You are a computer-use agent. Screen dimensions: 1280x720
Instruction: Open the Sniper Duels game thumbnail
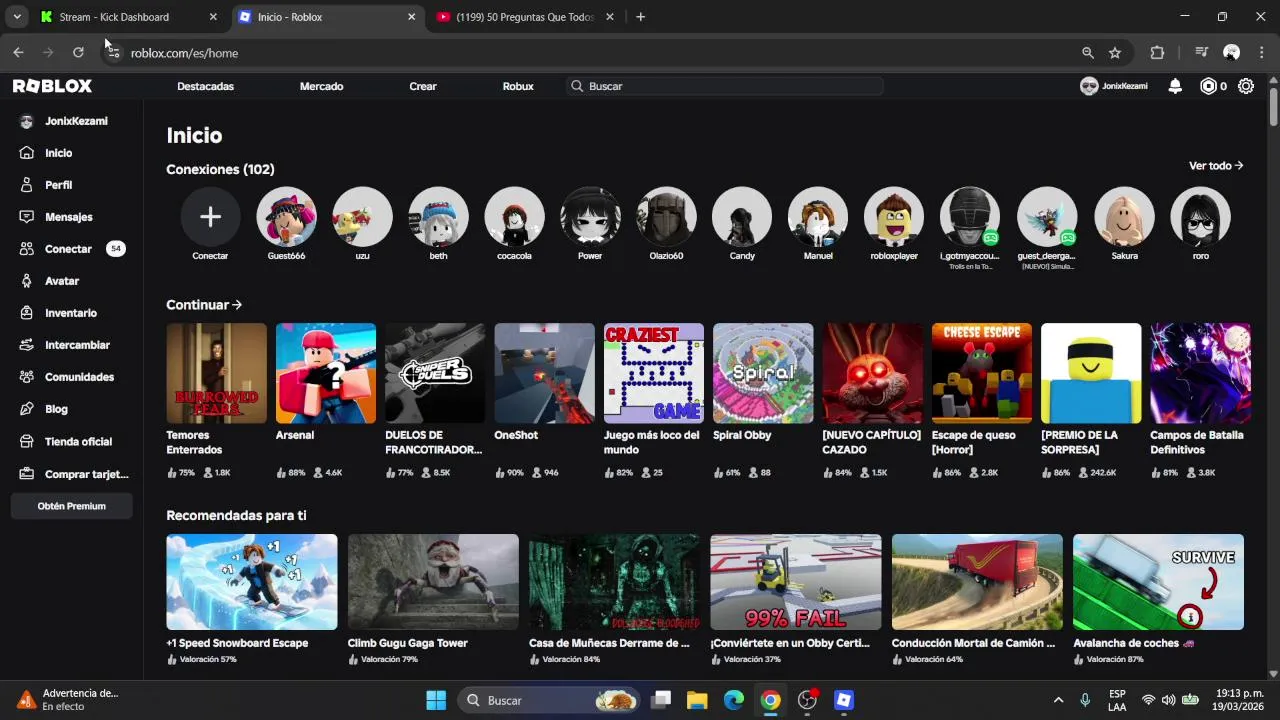[435, 373]
